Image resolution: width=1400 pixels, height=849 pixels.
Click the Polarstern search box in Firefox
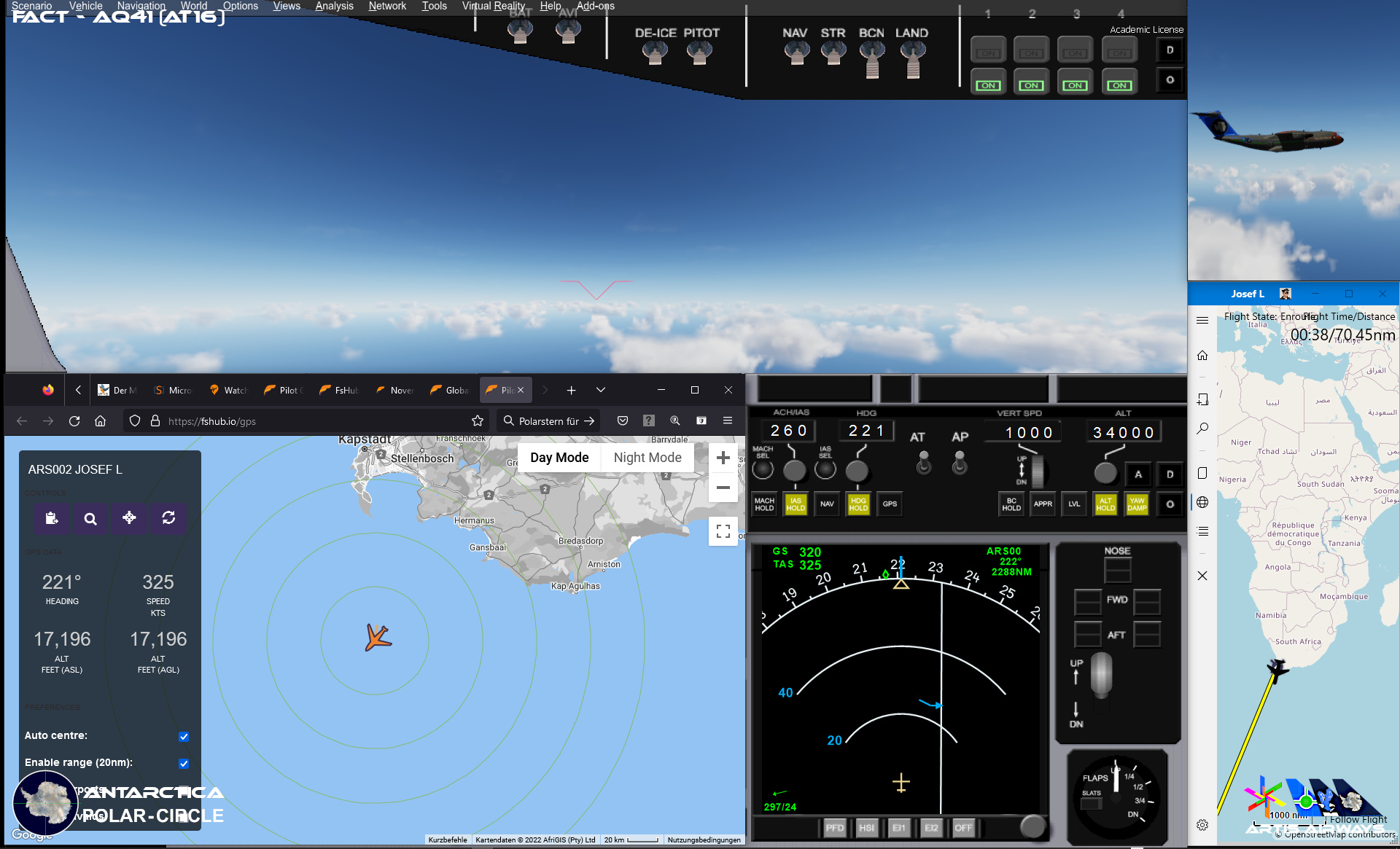click(x=550, y=421)
